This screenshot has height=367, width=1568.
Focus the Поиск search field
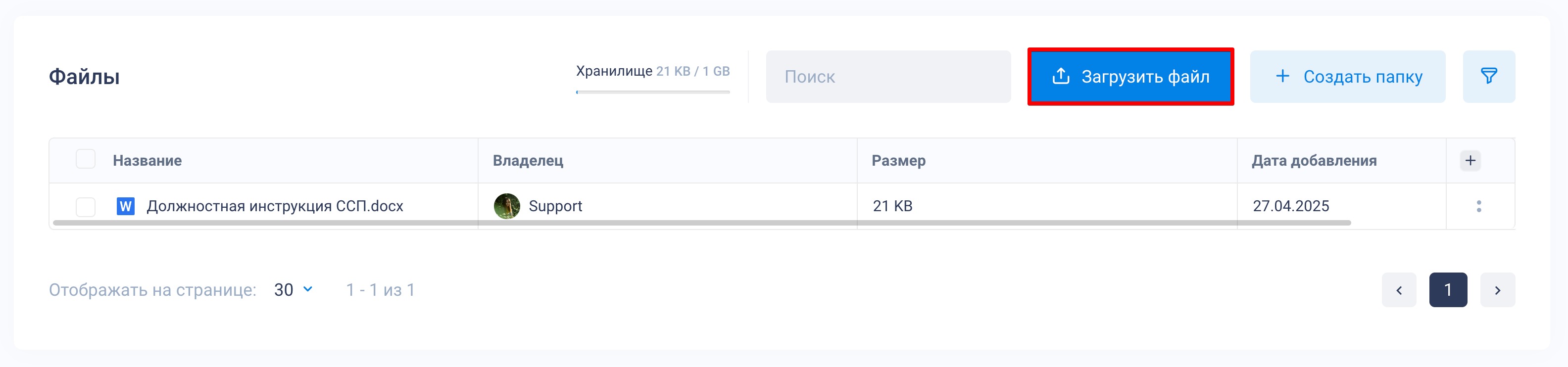(888, 77)
